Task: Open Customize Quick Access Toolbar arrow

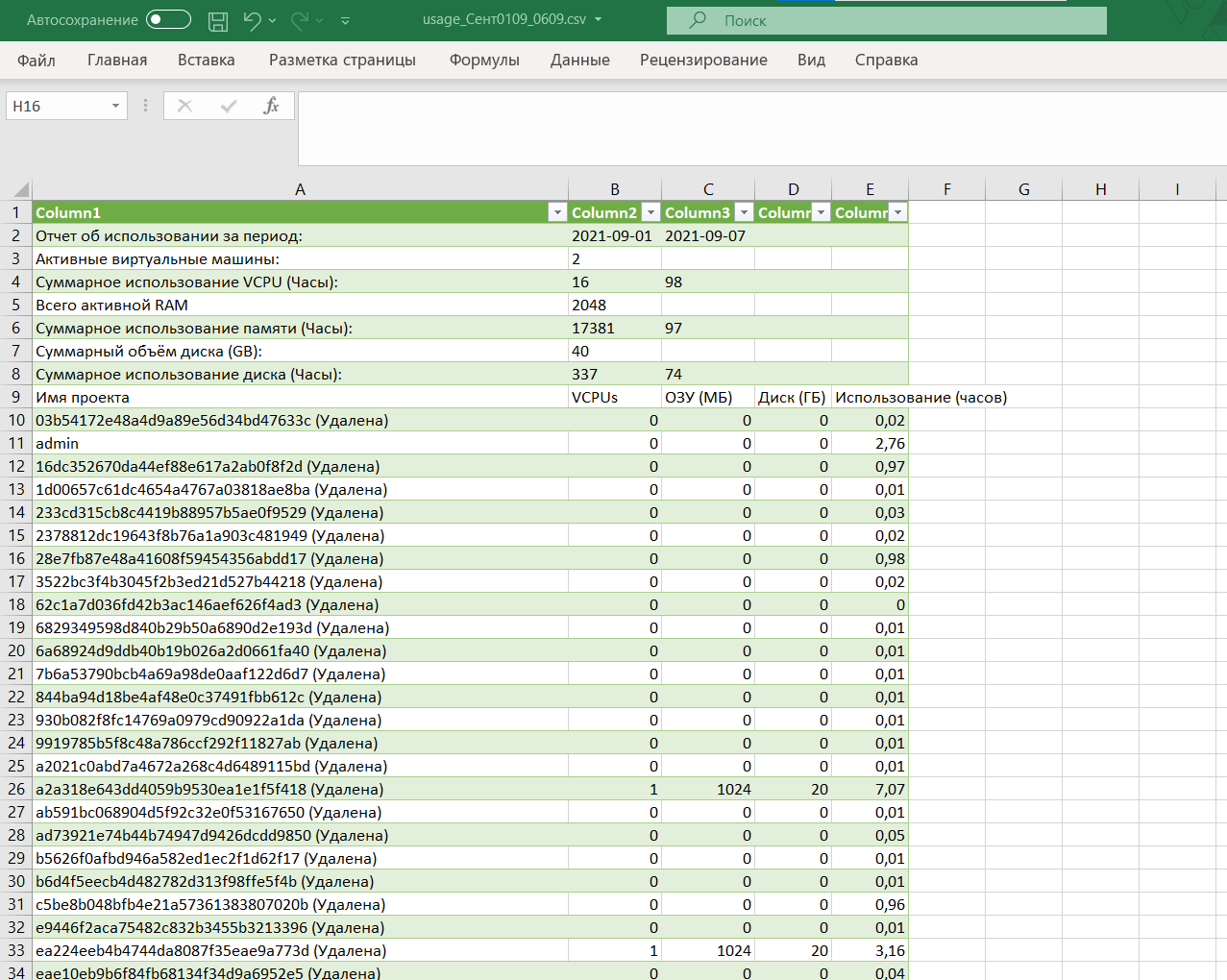Action: coord(346,20)
